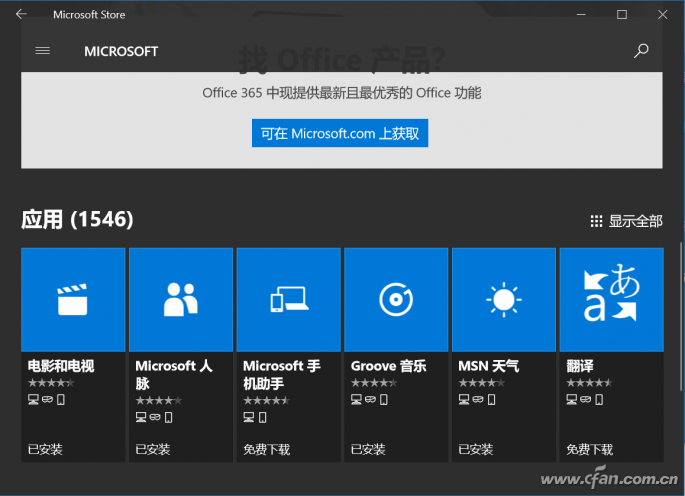
Task: Click the star rating of 翻译
Action: 589,383
